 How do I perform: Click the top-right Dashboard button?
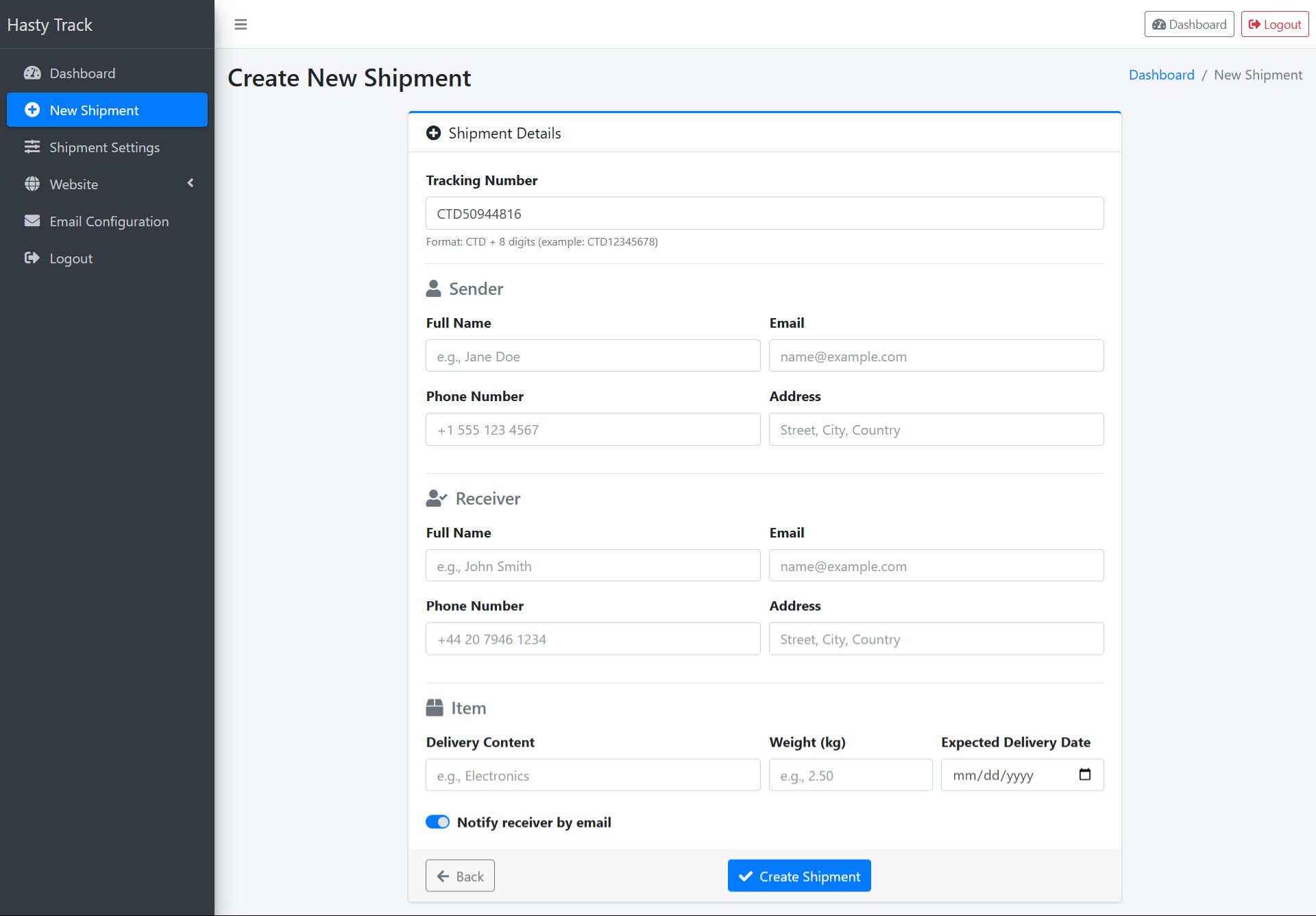(x=1189, y=25)
